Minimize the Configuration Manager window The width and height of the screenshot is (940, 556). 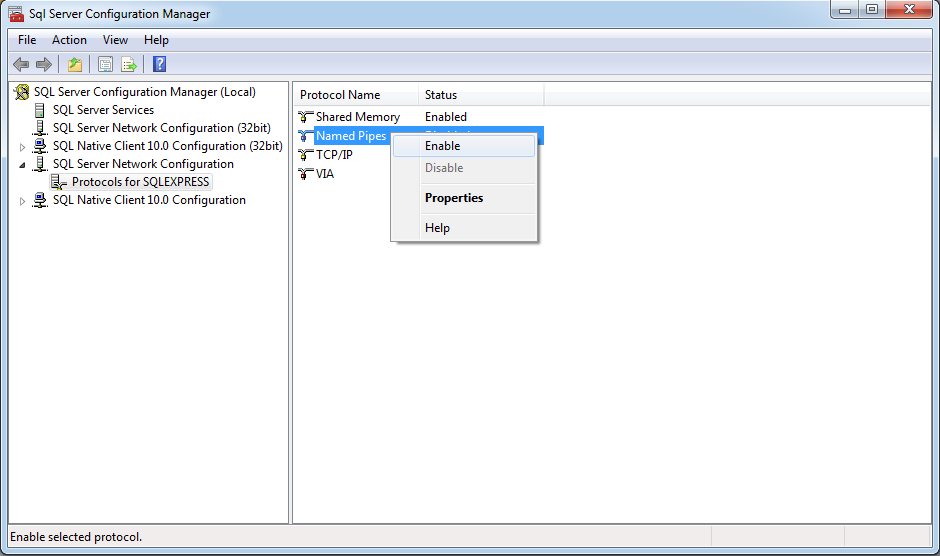click(x=845, y=10)
